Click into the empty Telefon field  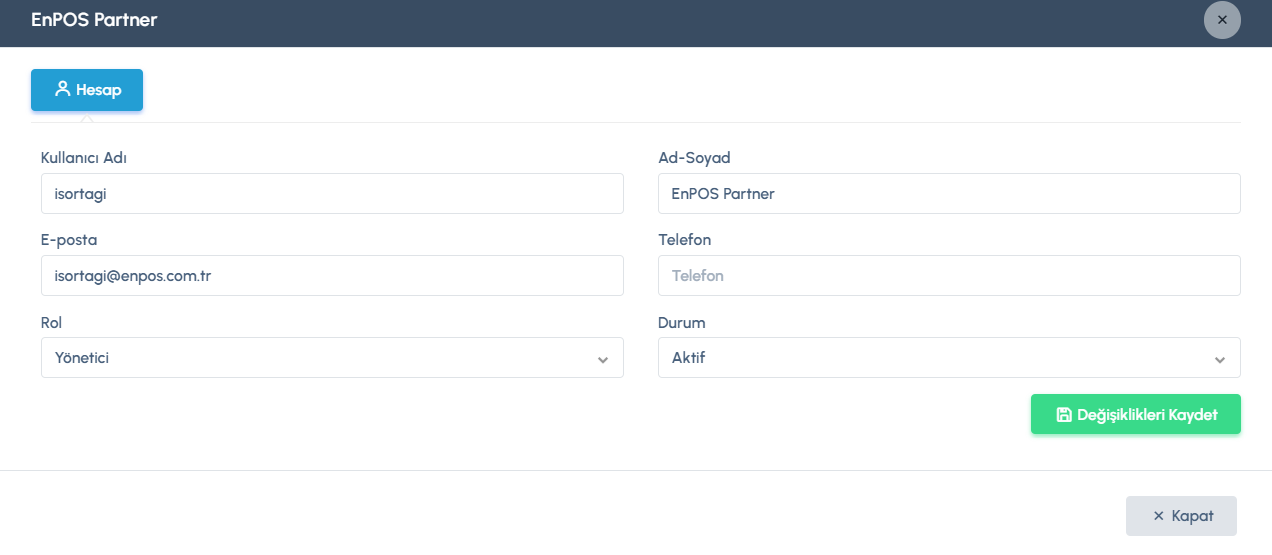pos(948,276)
